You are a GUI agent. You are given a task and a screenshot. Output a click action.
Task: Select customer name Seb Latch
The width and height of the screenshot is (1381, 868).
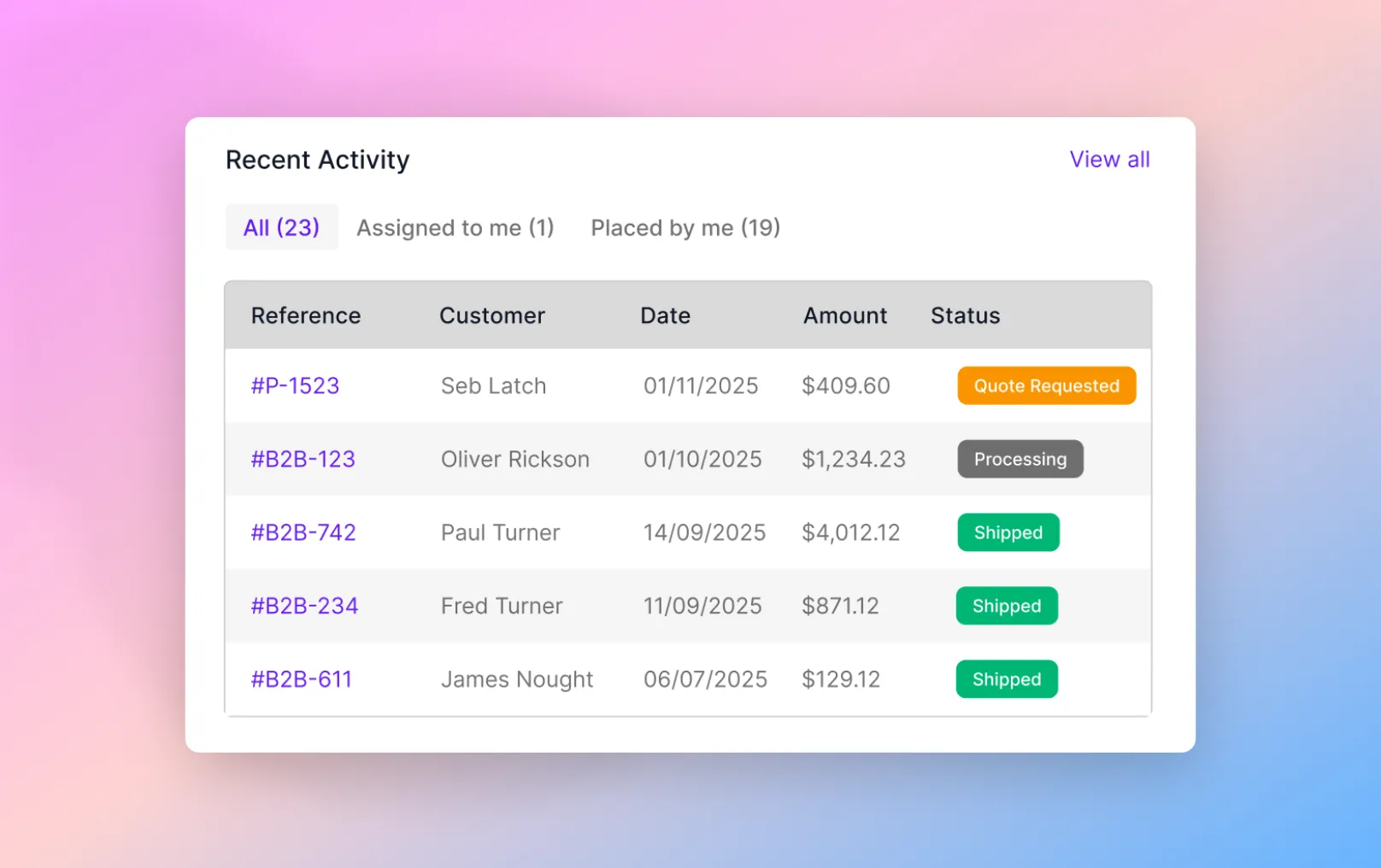(x=493, y=386)
